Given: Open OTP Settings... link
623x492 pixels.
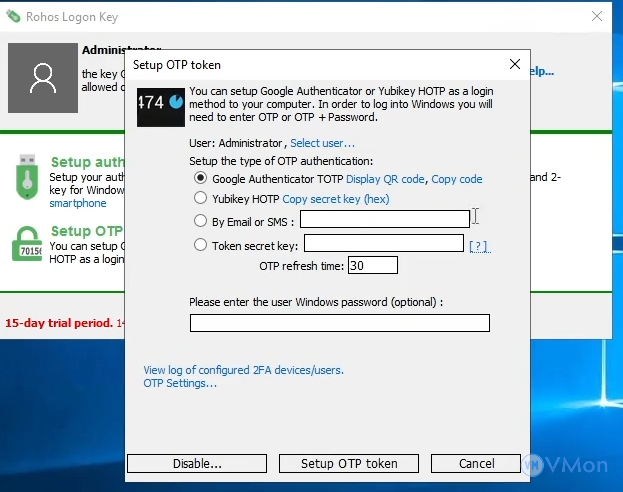Looking at the screenshot, I should [x=180, y=383].
